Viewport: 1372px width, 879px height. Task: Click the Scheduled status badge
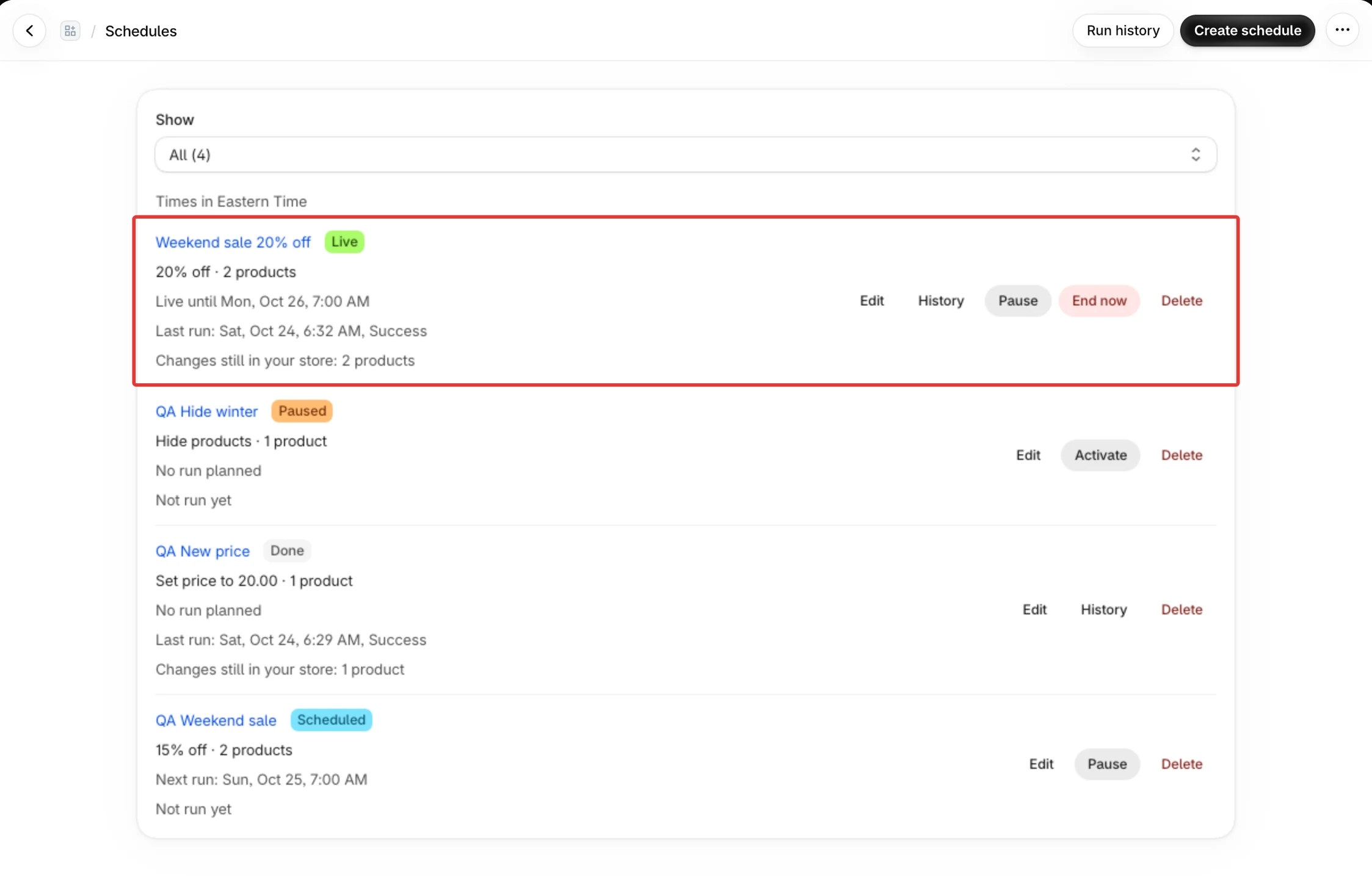tap(332, 720)
